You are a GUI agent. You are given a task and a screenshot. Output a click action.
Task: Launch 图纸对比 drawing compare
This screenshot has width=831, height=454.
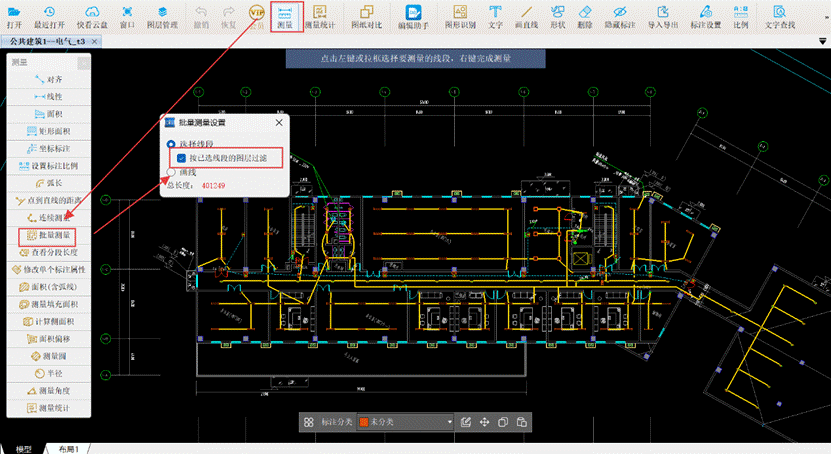click(367, 17)
